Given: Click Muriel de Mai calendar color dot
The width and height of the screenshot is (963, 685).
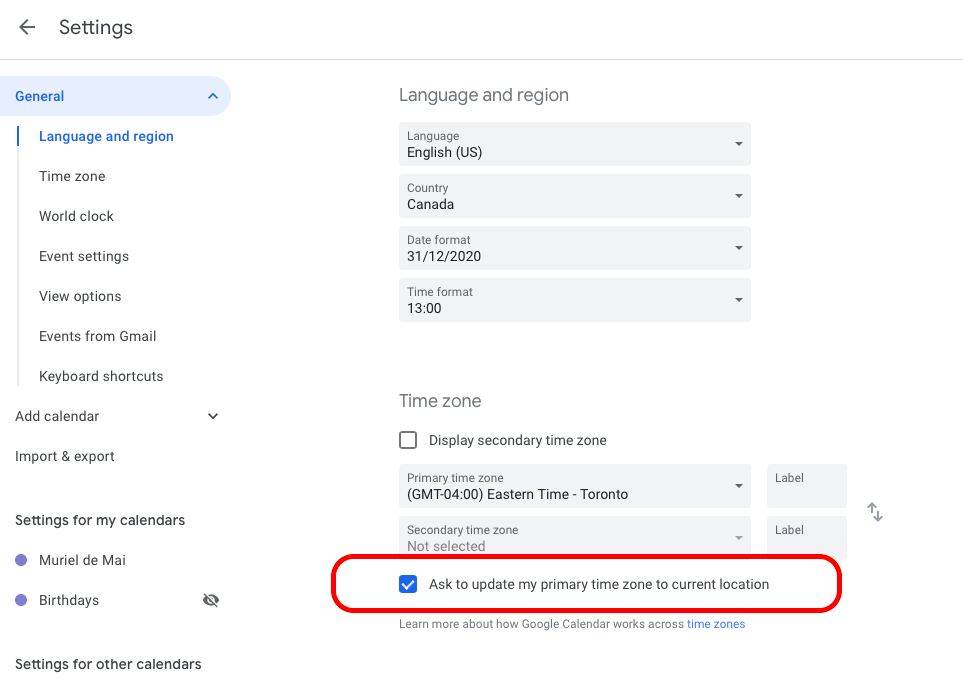Looking at the screenshot, I should 21,560.
